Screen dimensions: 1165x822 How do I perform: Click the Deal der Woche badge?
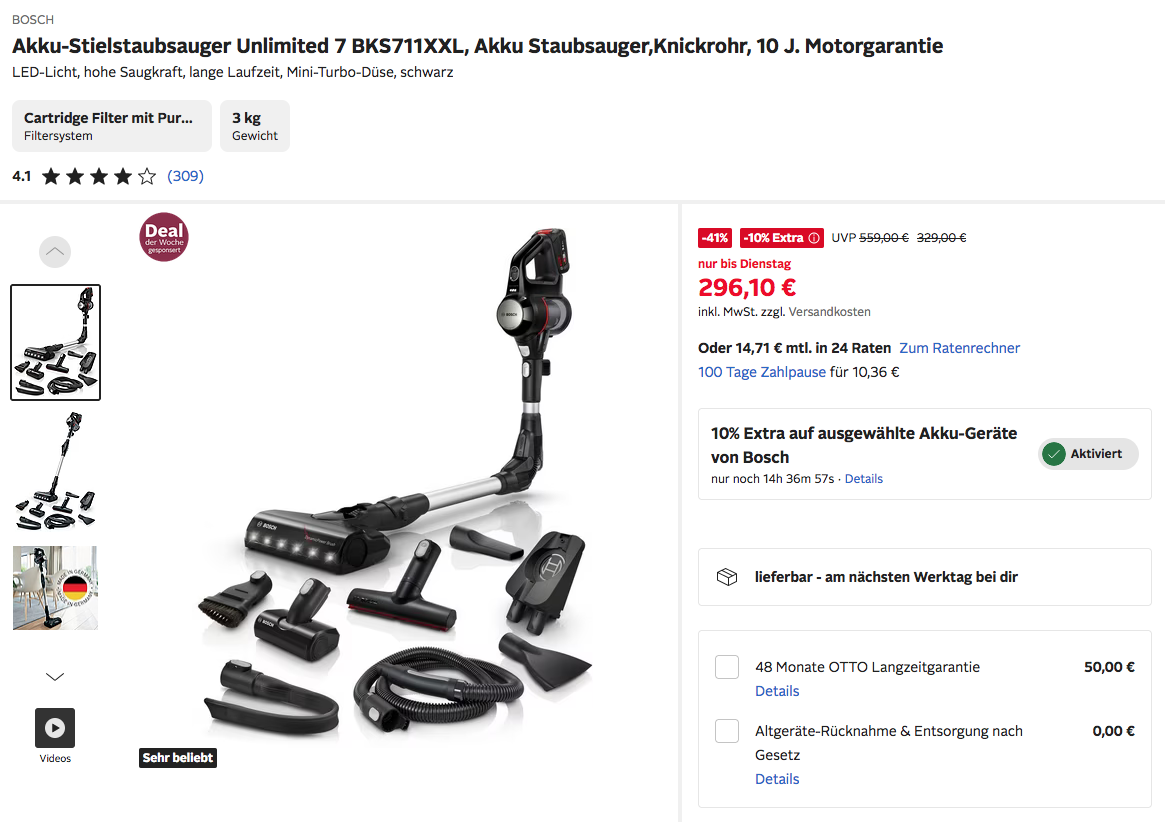pyautogui.click(x=163, y=238)
